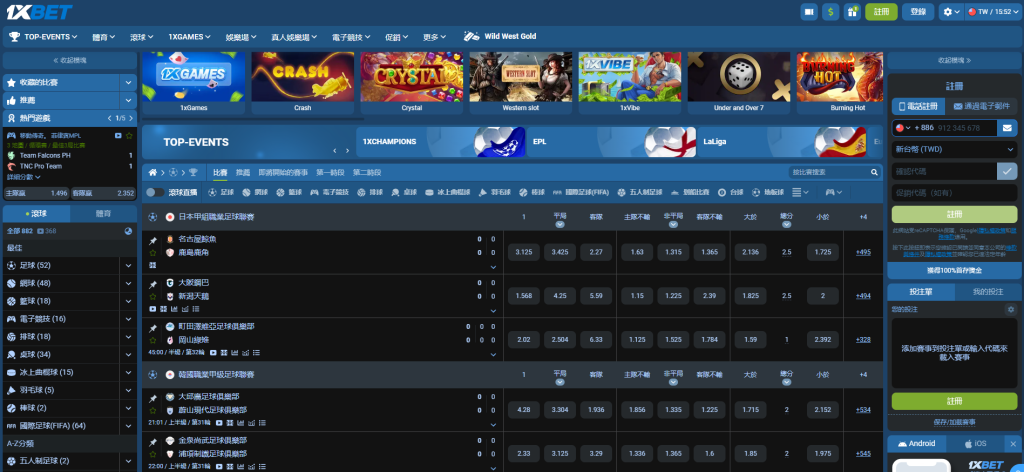The height and width of the screenshot is (472, 1024).
Task: Open the dollar sign payments icon
Action: tap(831, 11)
